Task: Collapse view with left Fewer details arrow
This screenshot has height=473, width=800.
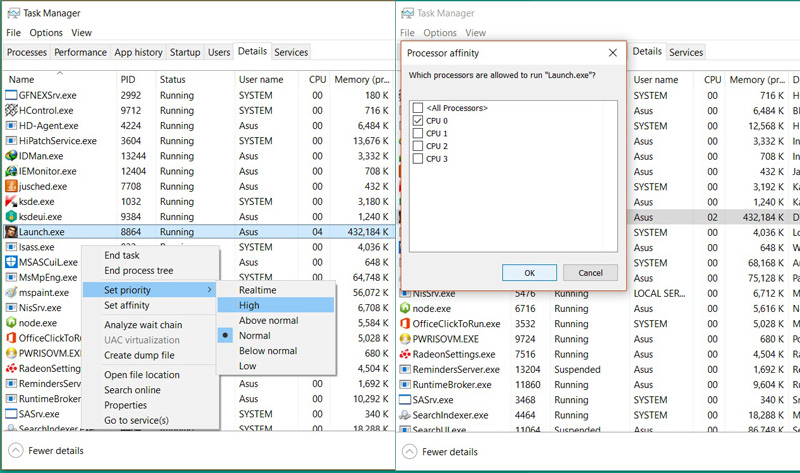Action: coord(16,451)
